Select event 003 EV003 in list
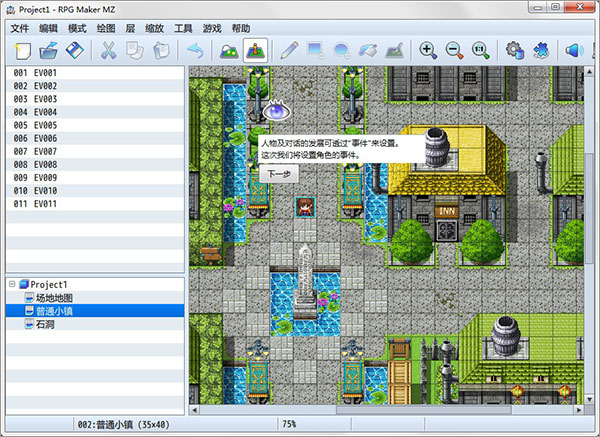 (95, 99)
